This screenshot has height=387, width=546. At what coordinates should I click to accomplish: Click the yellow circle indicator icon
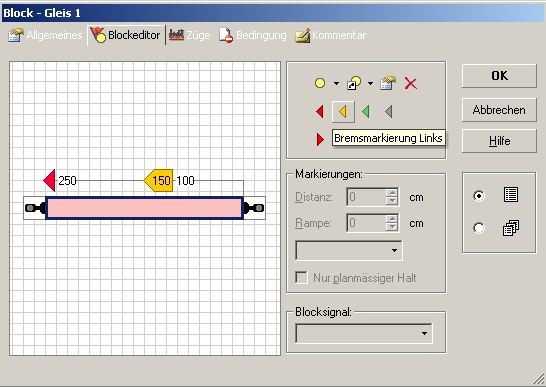pyautogui.click(x=320, y=83)
